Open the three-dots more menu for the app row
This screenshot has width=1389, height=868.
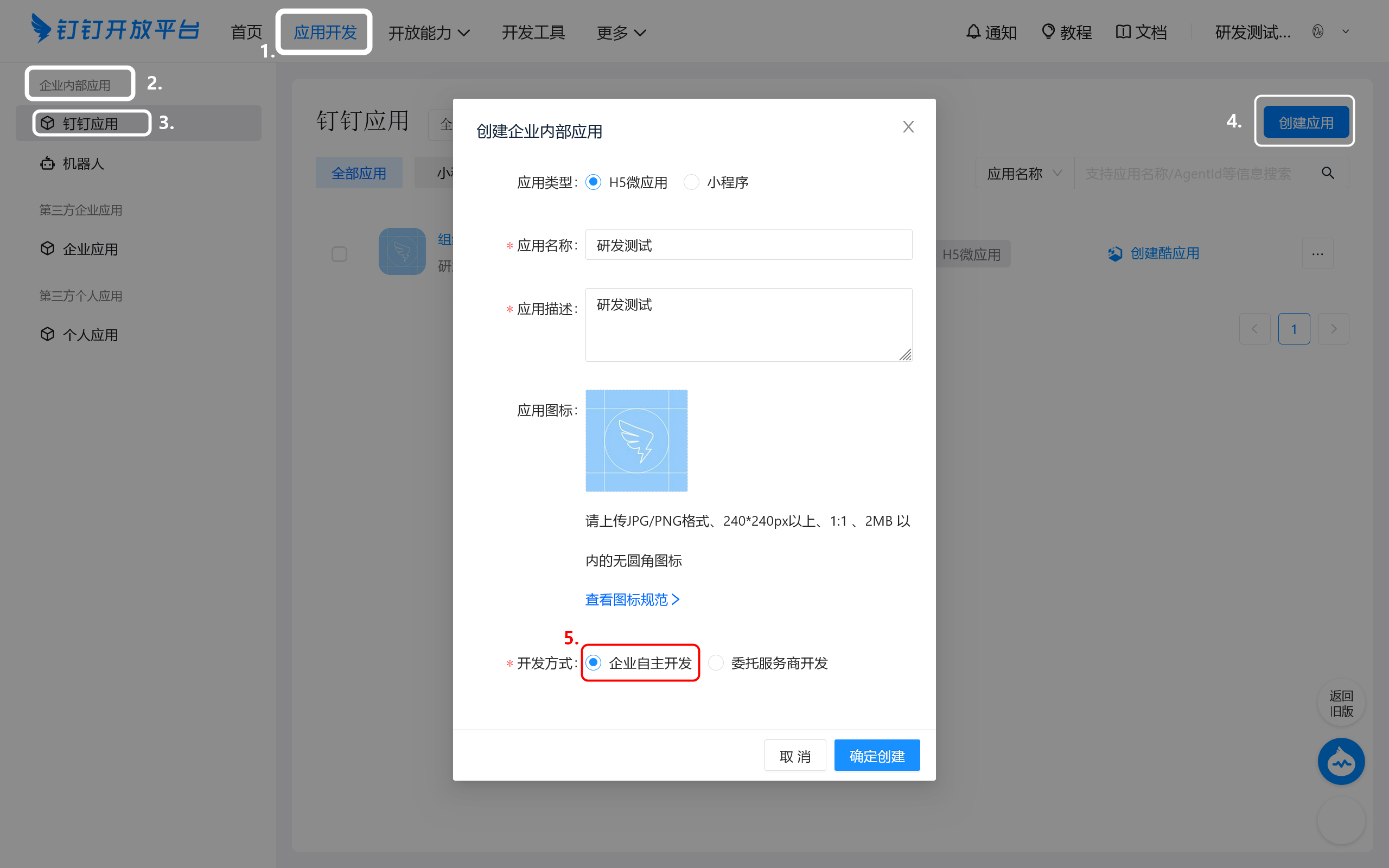[1318, 254]
